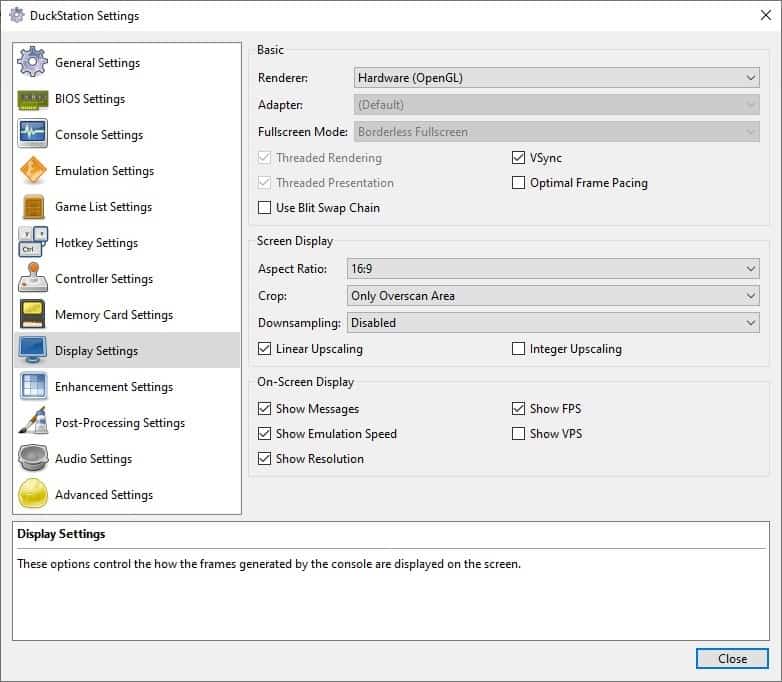Click the Memory Card Settings icon
782x682 pixels.
pos(33,314)
